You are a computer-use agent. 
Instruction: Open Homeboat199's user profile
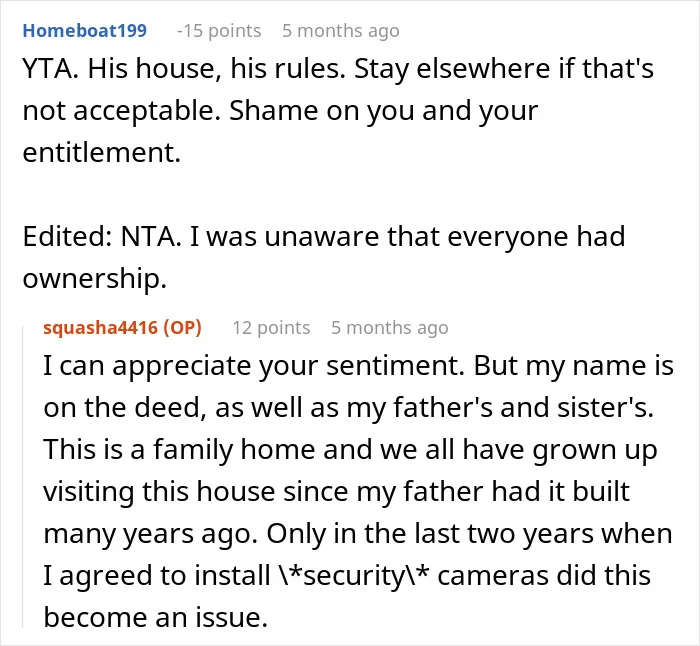[84, 31]
